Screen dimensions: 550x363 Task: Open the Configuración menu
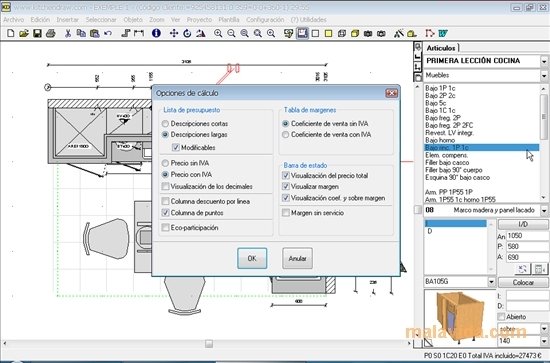(265, 20)
